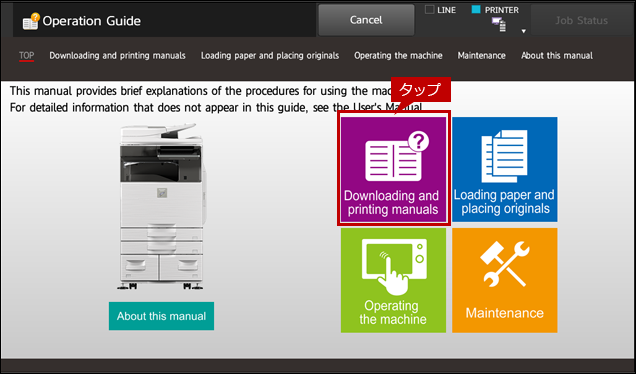This screenshot has width=636, height=374.
Task: Click the teal About this manual button
Action: (161, 316)
